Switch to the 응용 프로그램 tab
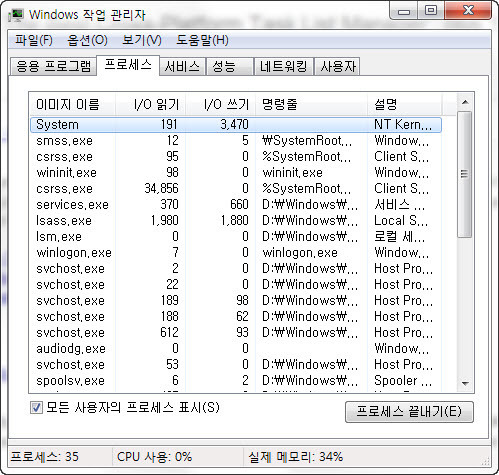The image size is (499, 475). [53, 66]
